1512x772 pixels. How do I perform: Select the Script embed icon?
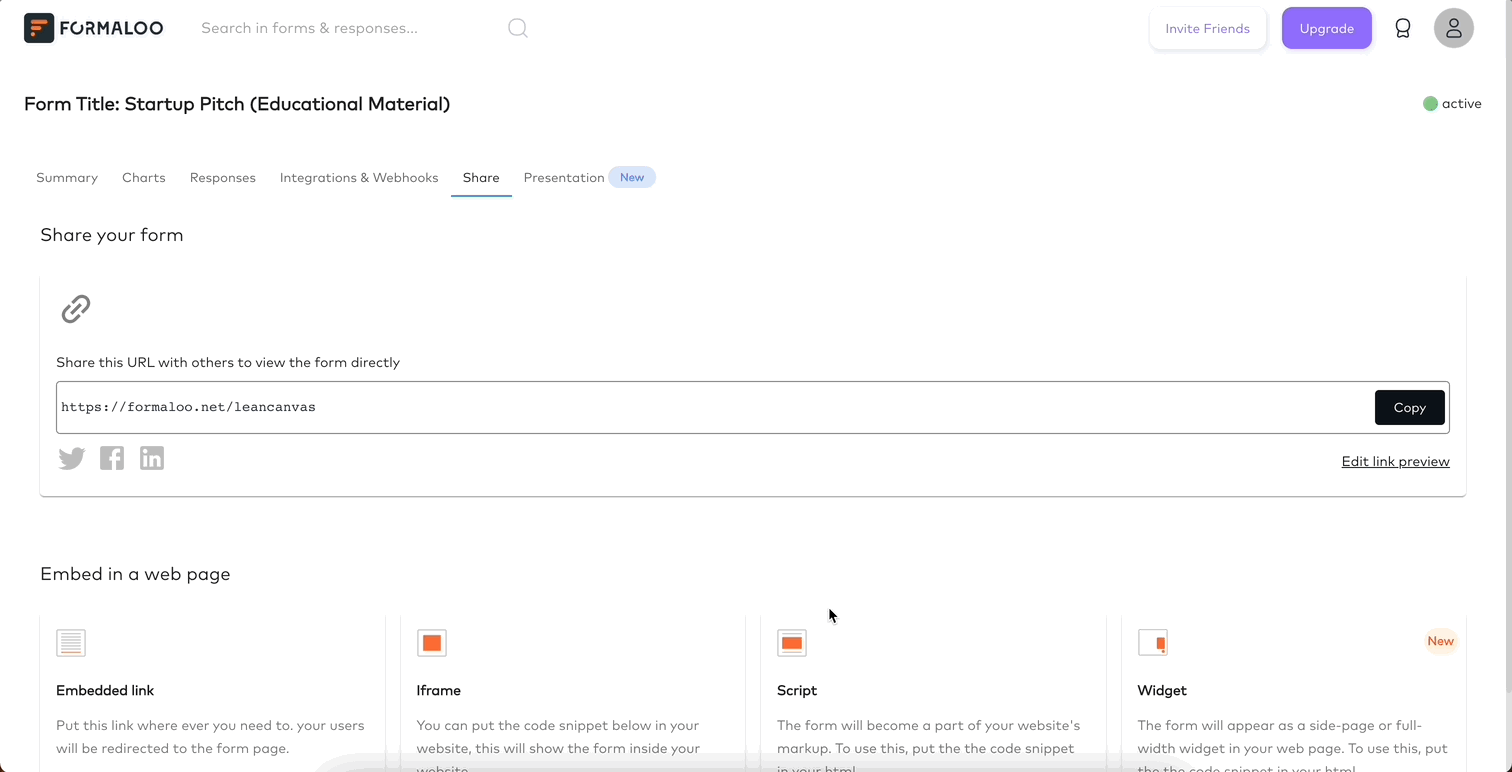click(791, 643)
